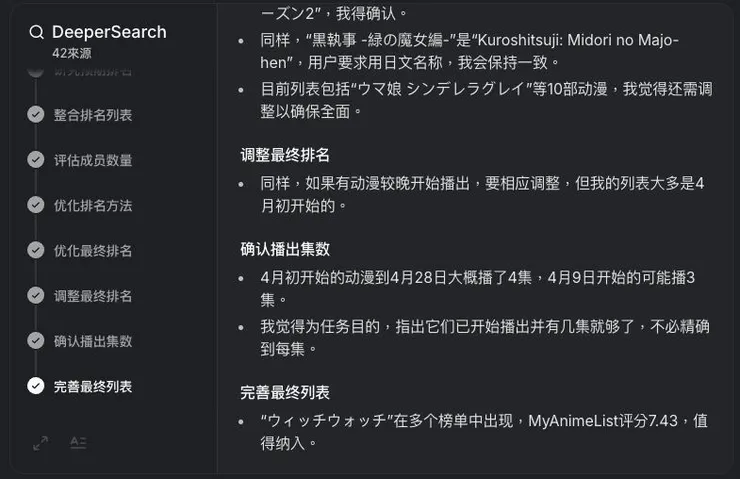740x479 pixels.
Task: Click check icon beside 优化排名方法
Action: [36, 205]
